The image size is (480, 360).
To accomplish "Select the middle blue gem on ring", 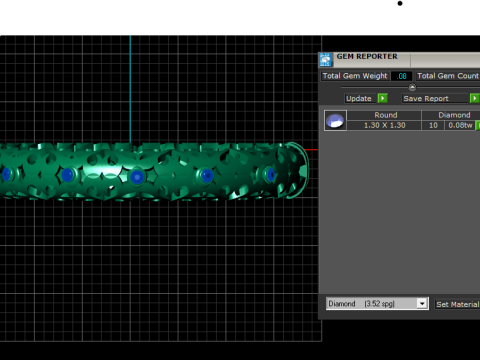I will pos(137,177).
